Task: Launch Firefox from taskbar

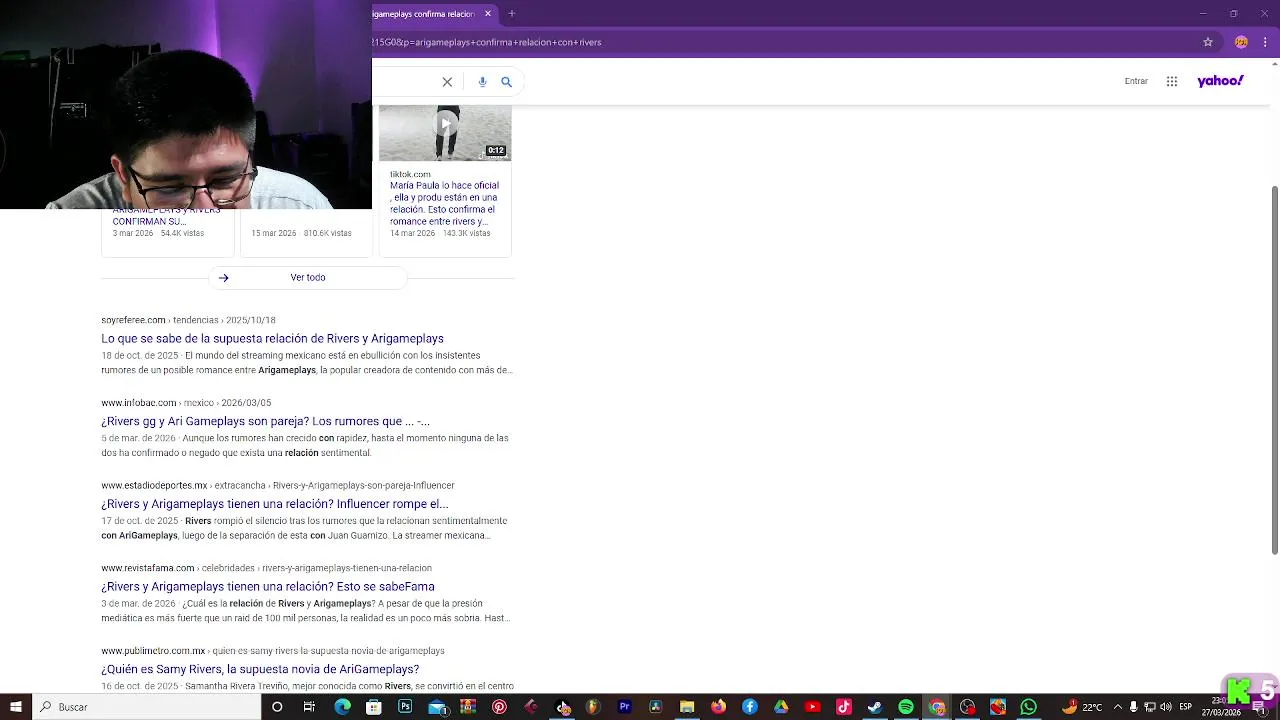Action: (718, 707)
